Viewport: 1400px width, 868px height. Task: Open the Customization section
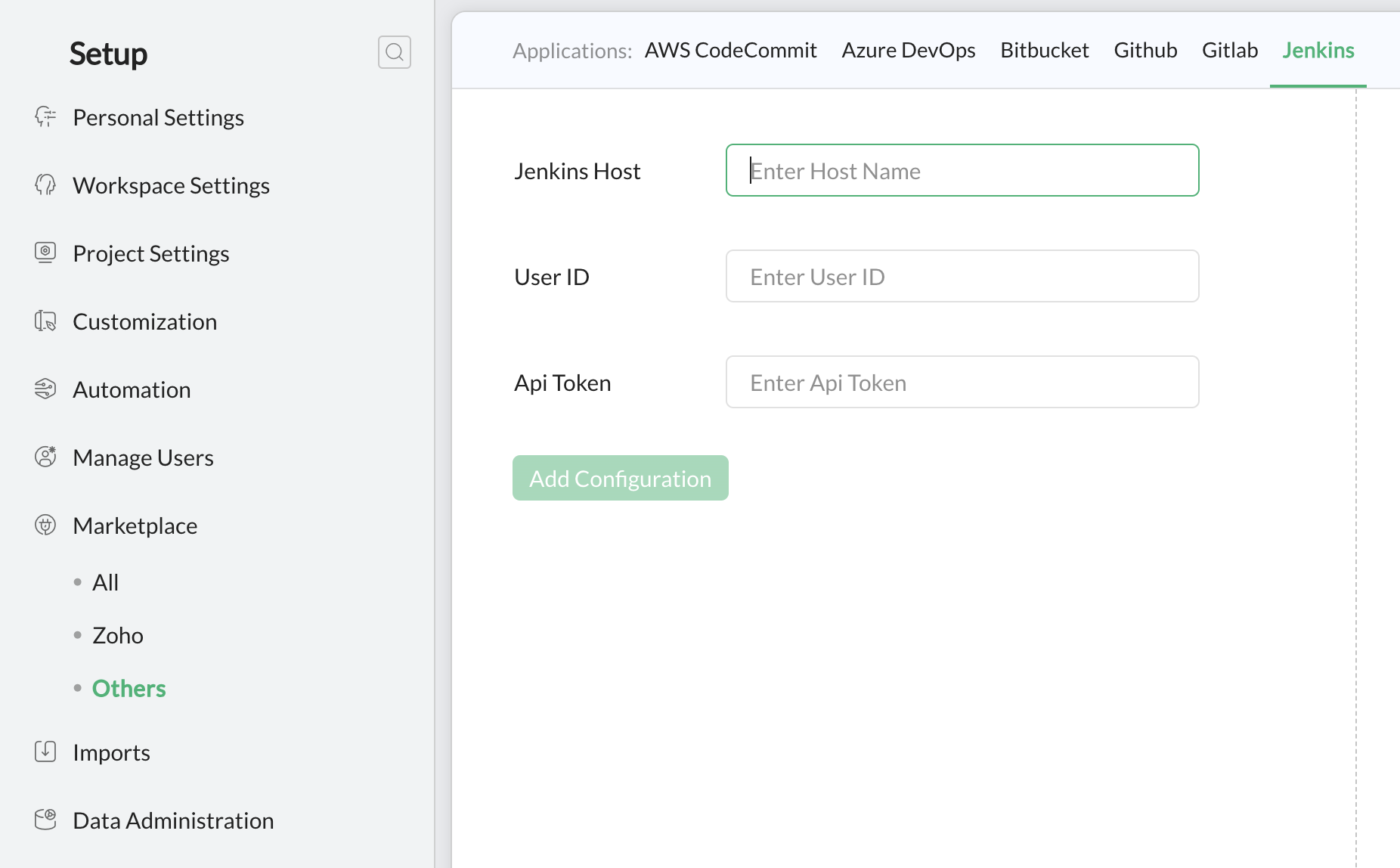pos(144,321)
